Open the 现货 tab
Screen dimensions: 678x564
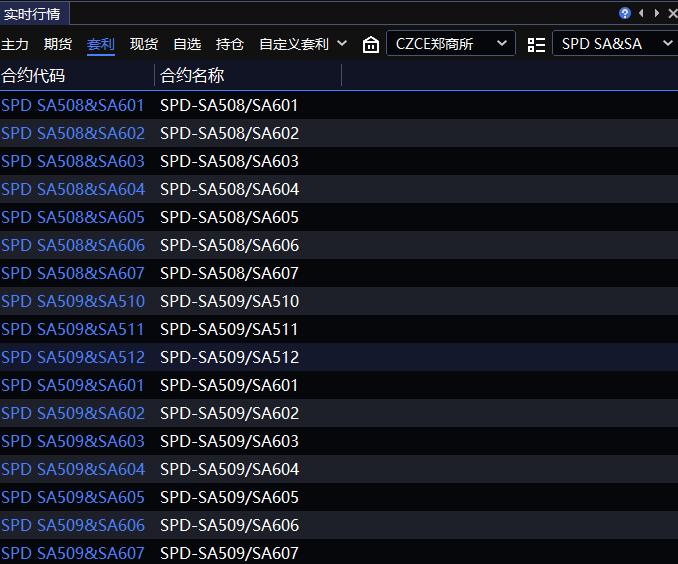tap(144, 44)
